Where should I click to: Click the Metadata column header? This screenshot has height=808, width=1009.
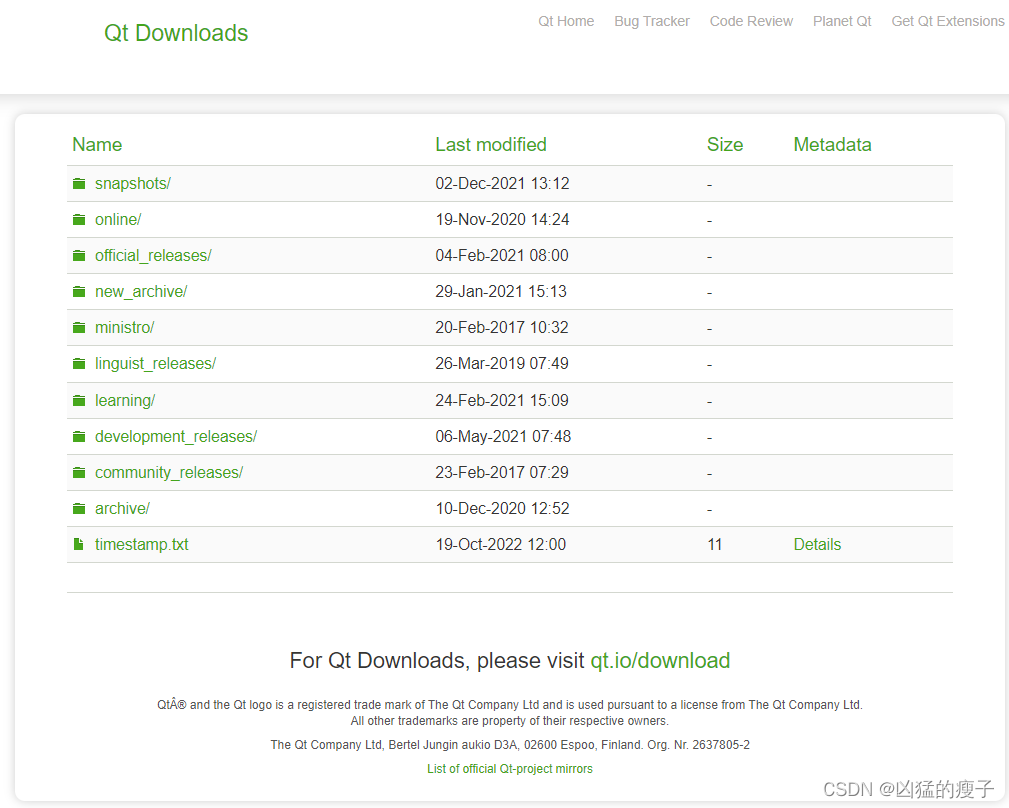(832, 145)
